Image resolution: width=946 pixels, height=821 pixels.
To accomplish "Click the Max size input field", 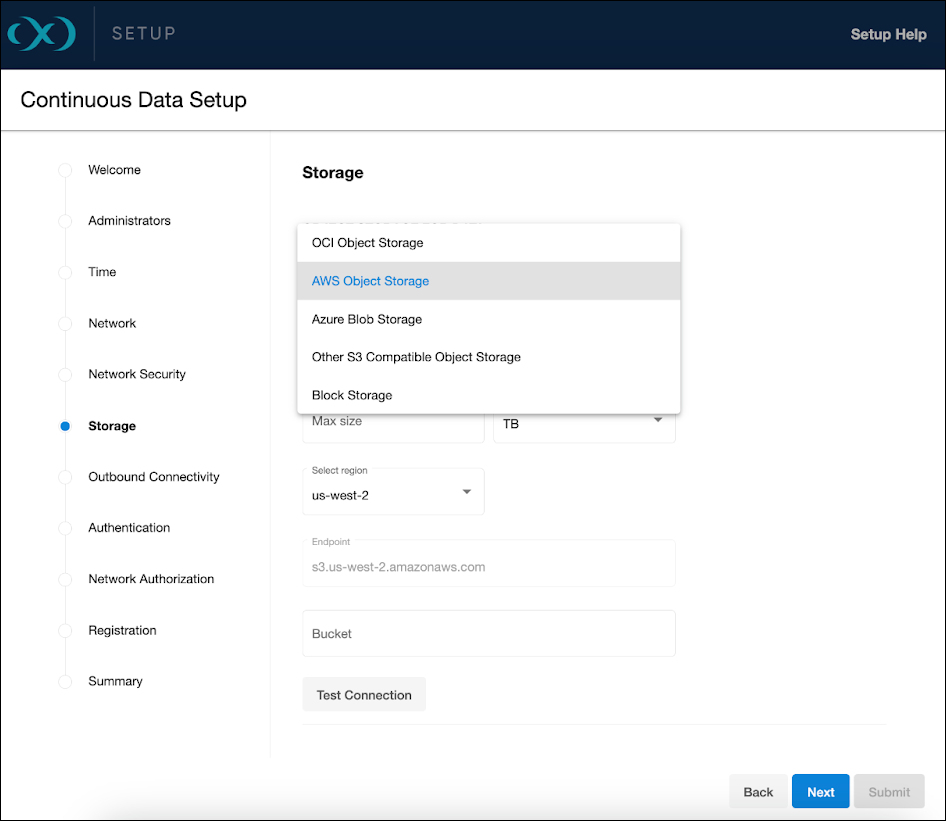I will tap(392, 423).
